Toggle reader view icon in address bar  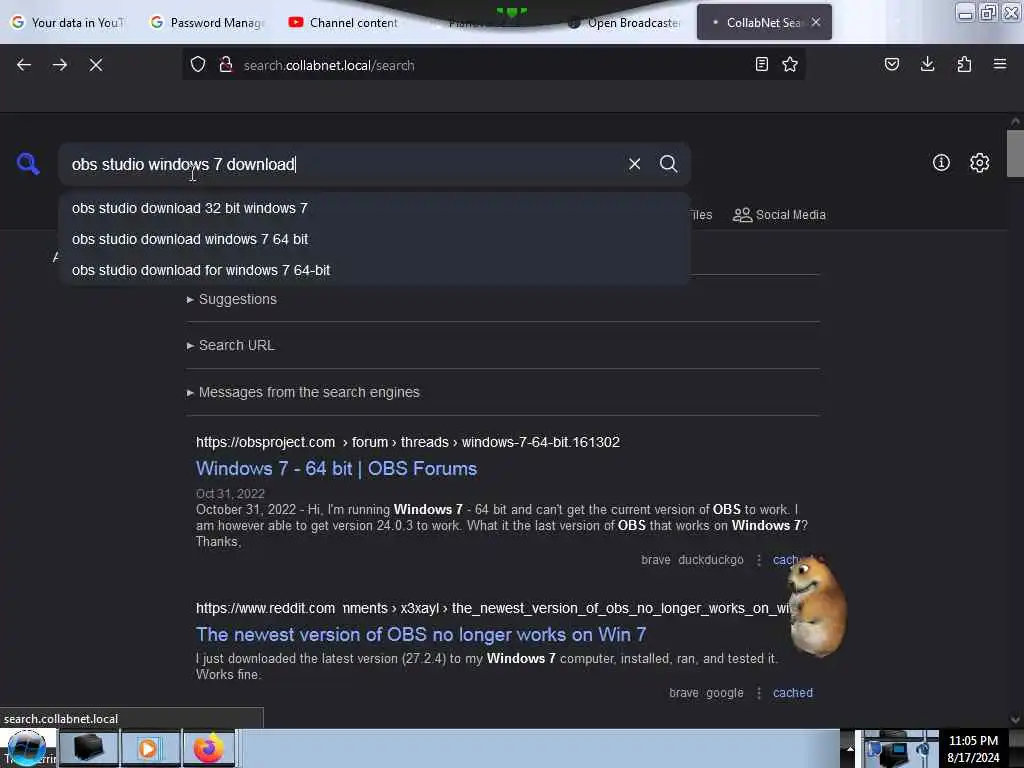pyautogui.click(x=761, y=64)
